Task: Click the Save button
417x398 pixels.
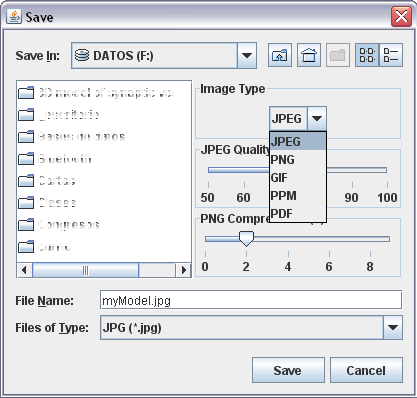Action: pos(288,370)
